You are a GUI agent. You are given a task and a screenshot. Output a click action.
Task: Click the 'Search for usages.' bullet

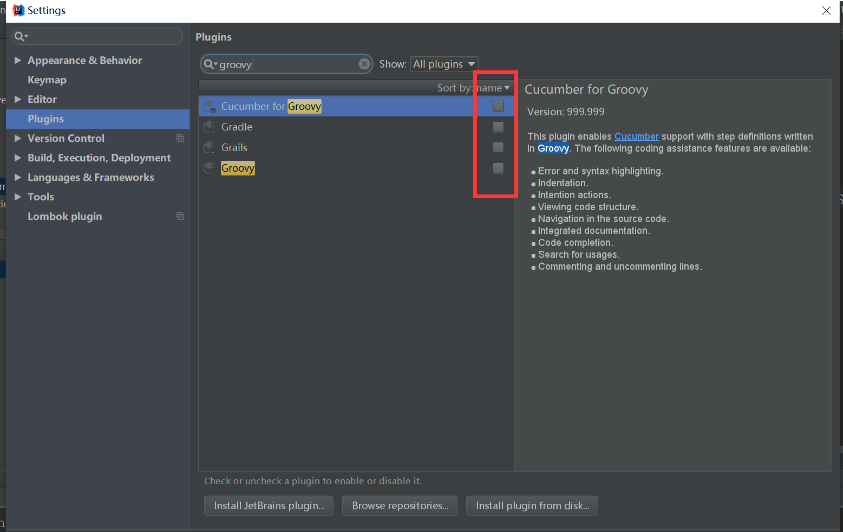point(578,255)
